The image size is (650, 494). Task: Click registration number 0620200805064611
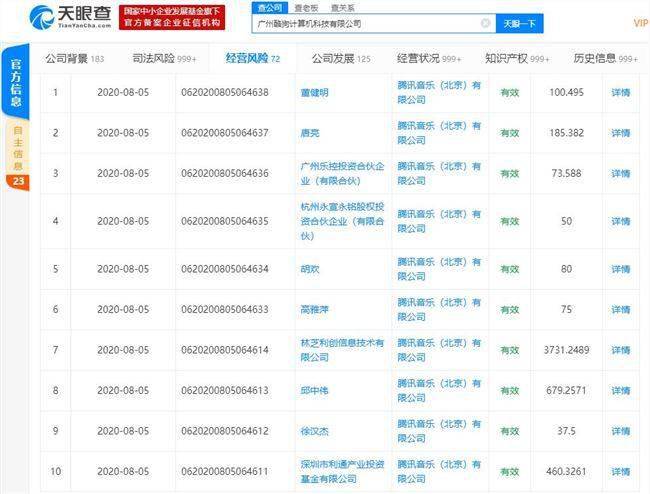[x=225, y=472]
